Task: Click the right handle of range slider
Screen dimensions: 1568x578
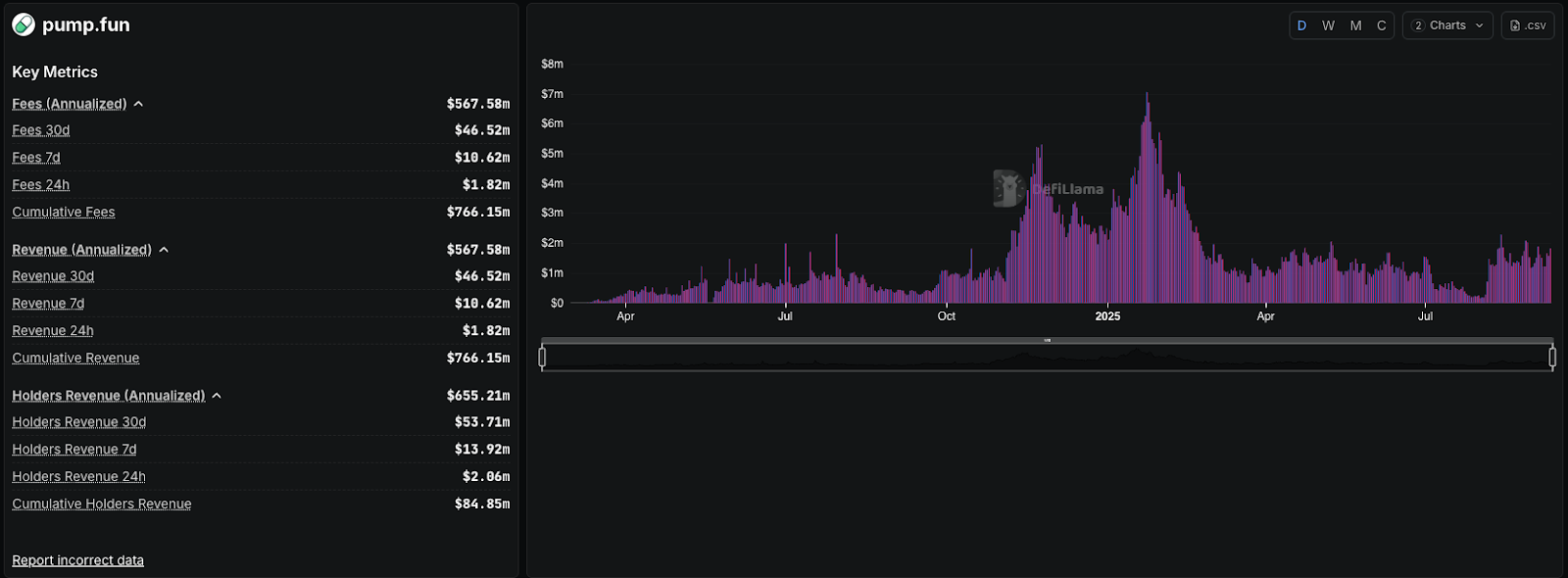Action: [x=1552, y=358]
